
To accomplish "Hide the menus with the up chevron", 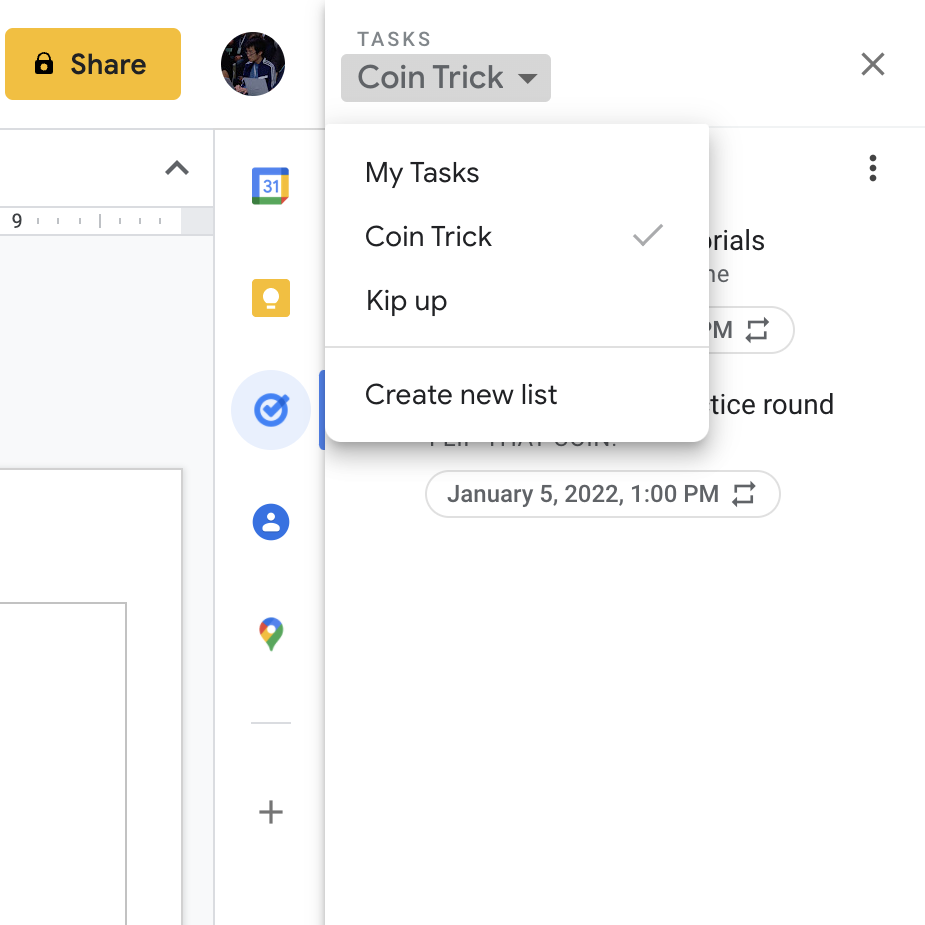I will (176, 168).
